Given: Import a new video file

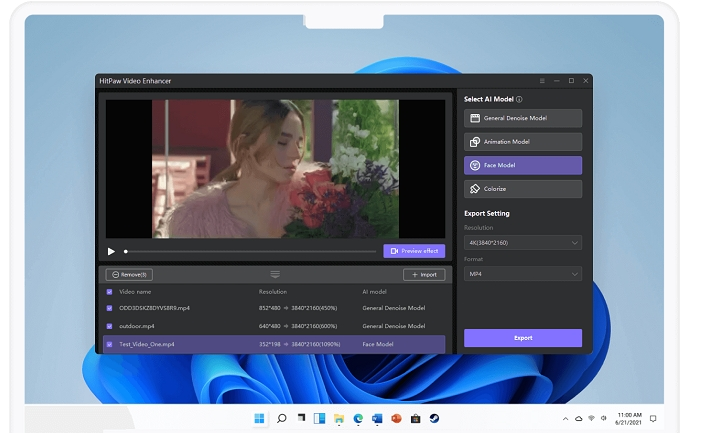Looking at the screenshot, I should click(x=424, y=274).
